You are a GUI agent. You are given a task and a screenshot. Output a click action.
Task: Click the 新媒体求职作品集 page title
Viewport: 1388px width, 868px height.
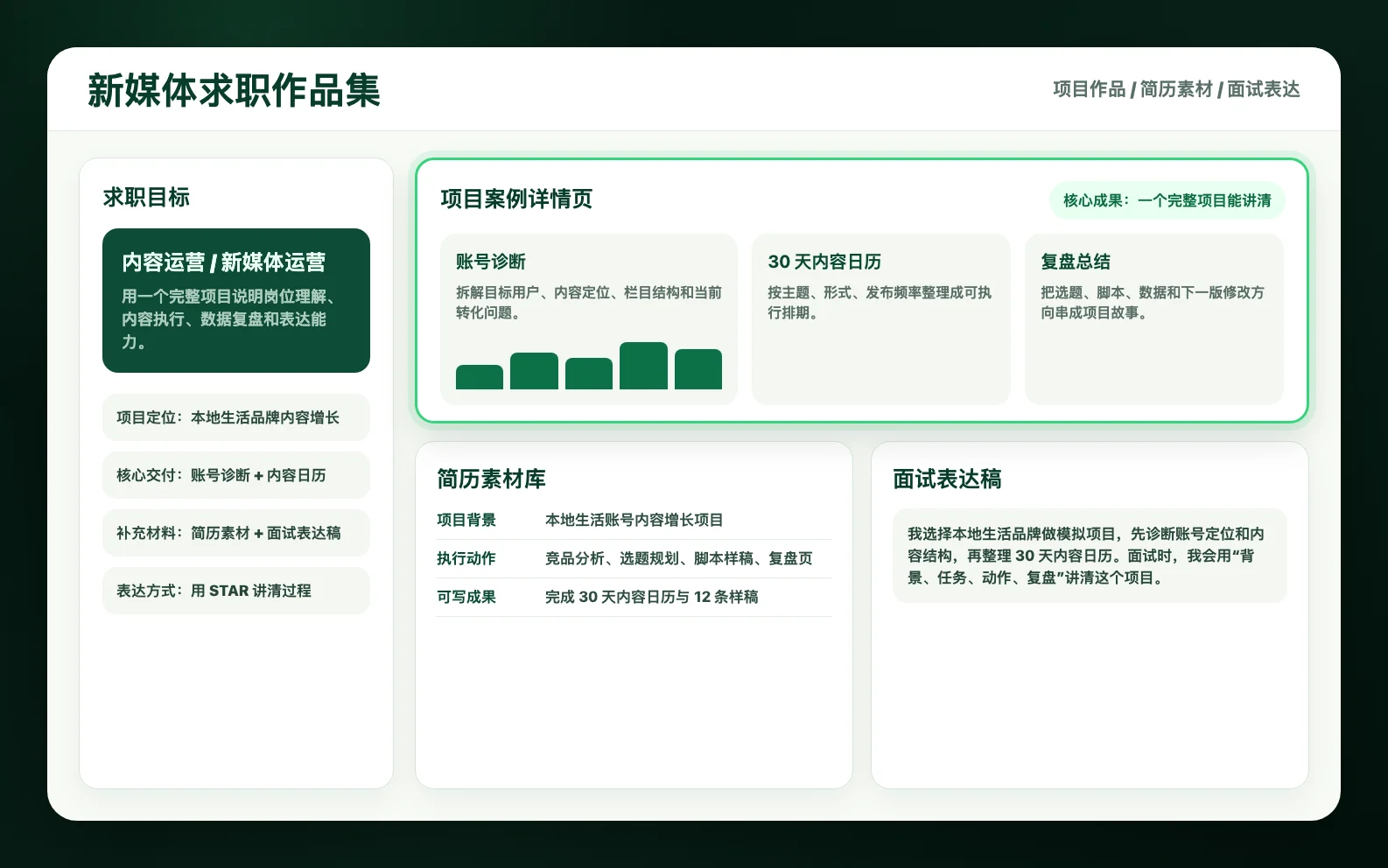click(234, 90)
